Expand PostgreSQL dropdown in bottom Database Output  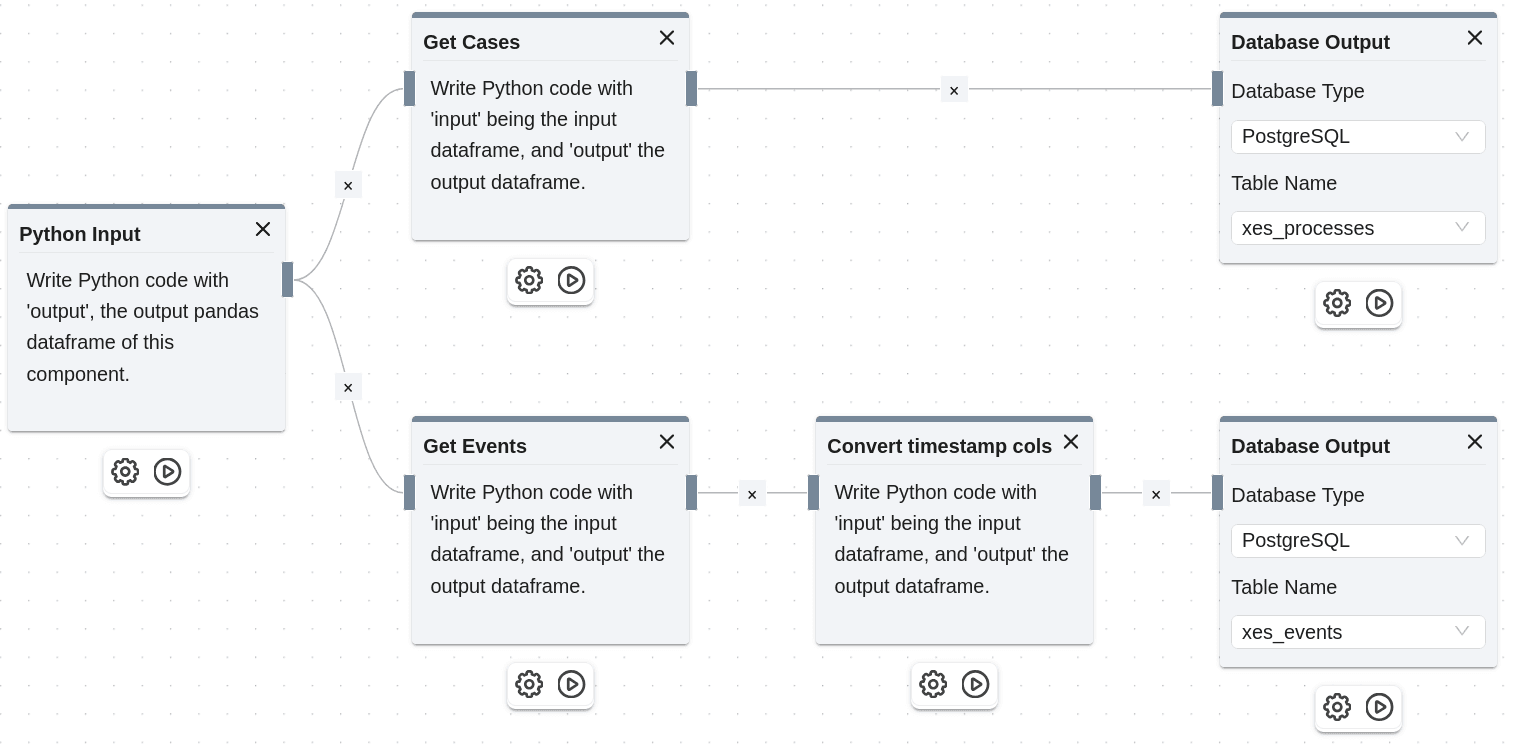pos(1358,541)
